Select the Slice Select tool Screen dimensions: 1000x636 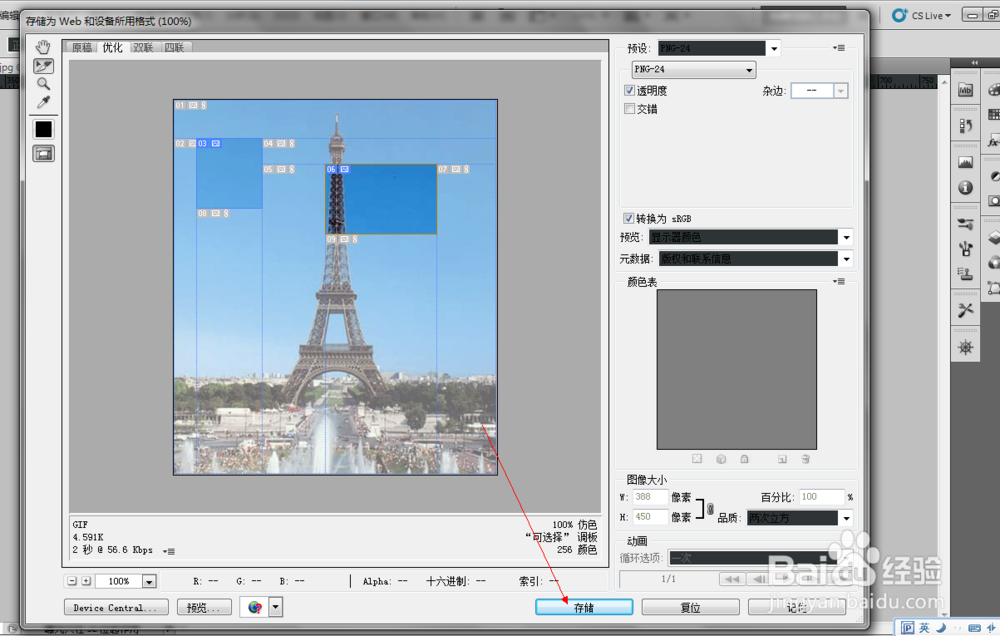(43, 66)
